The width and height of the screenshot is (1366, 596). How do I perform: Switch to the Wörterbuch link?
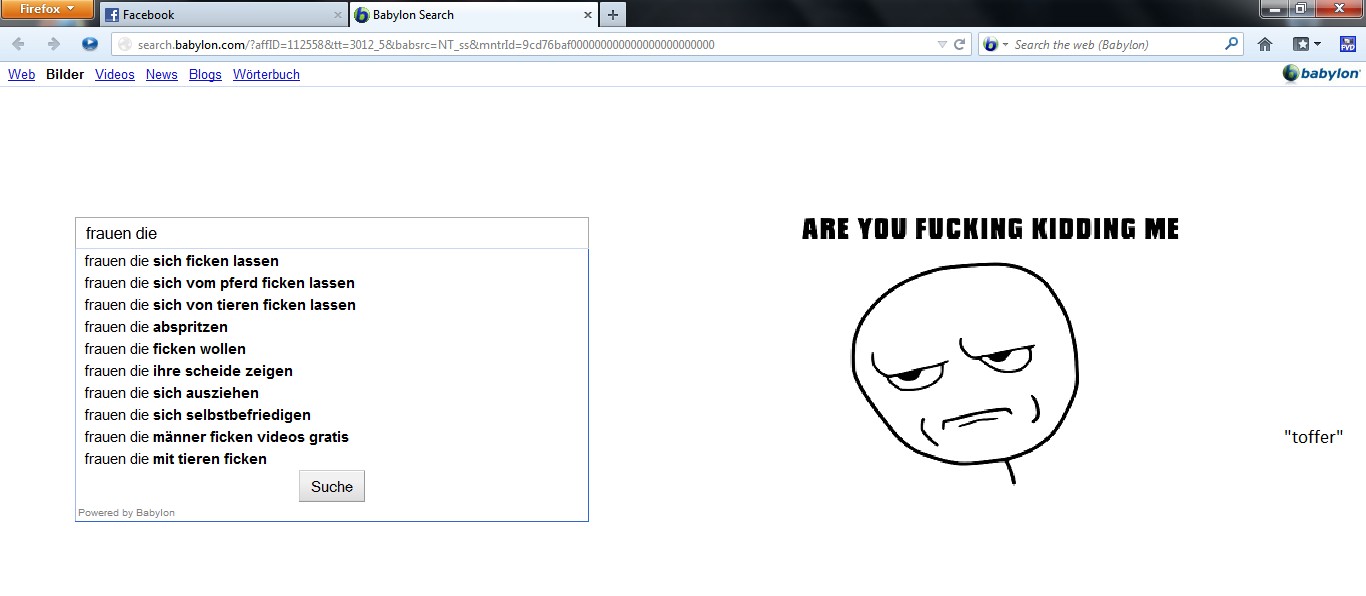pos(266,75)
